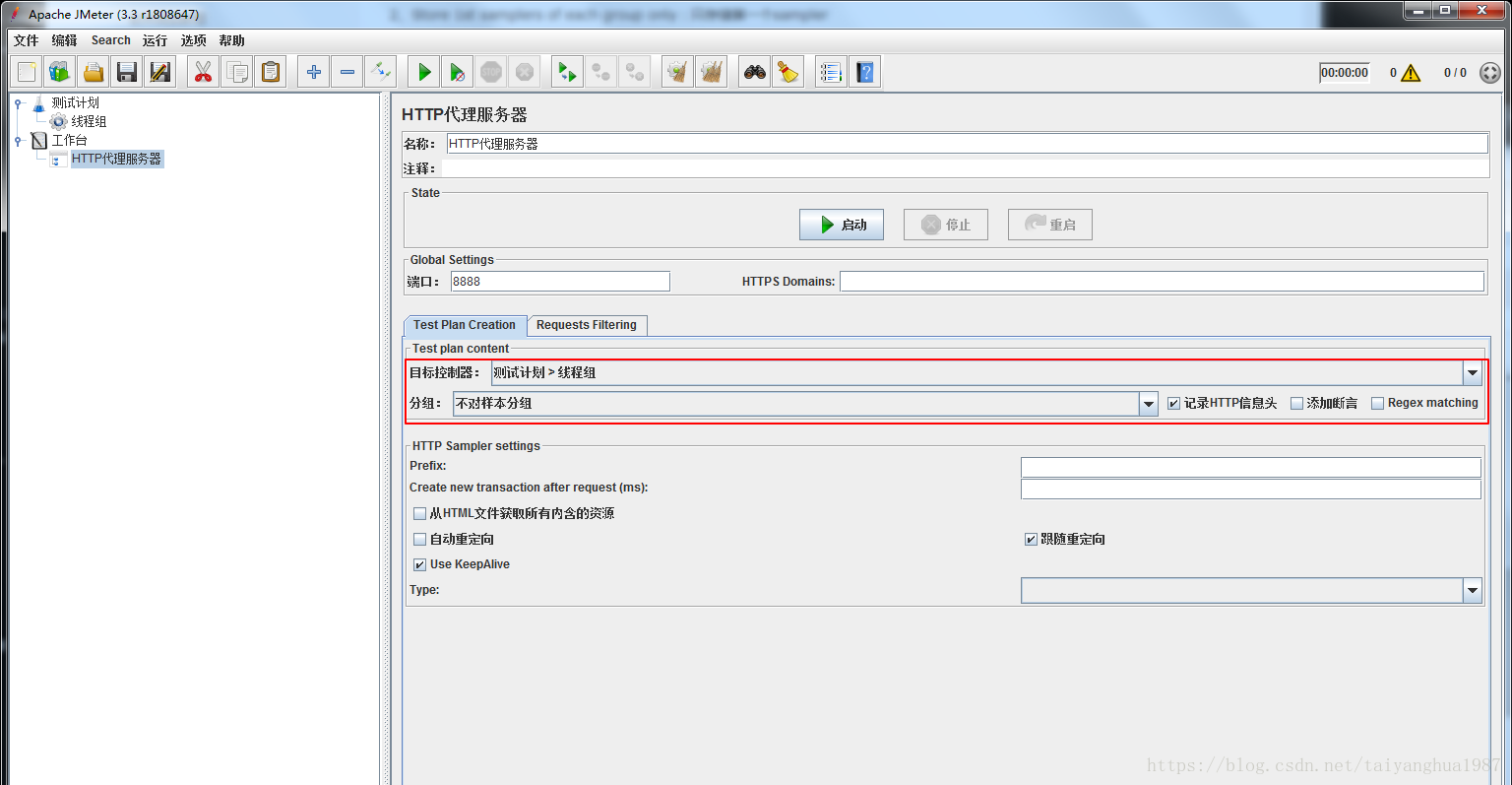Collapse the 测试计划 tree node handle
This screenshot has height=785, width=1512.
pos(19,103)
